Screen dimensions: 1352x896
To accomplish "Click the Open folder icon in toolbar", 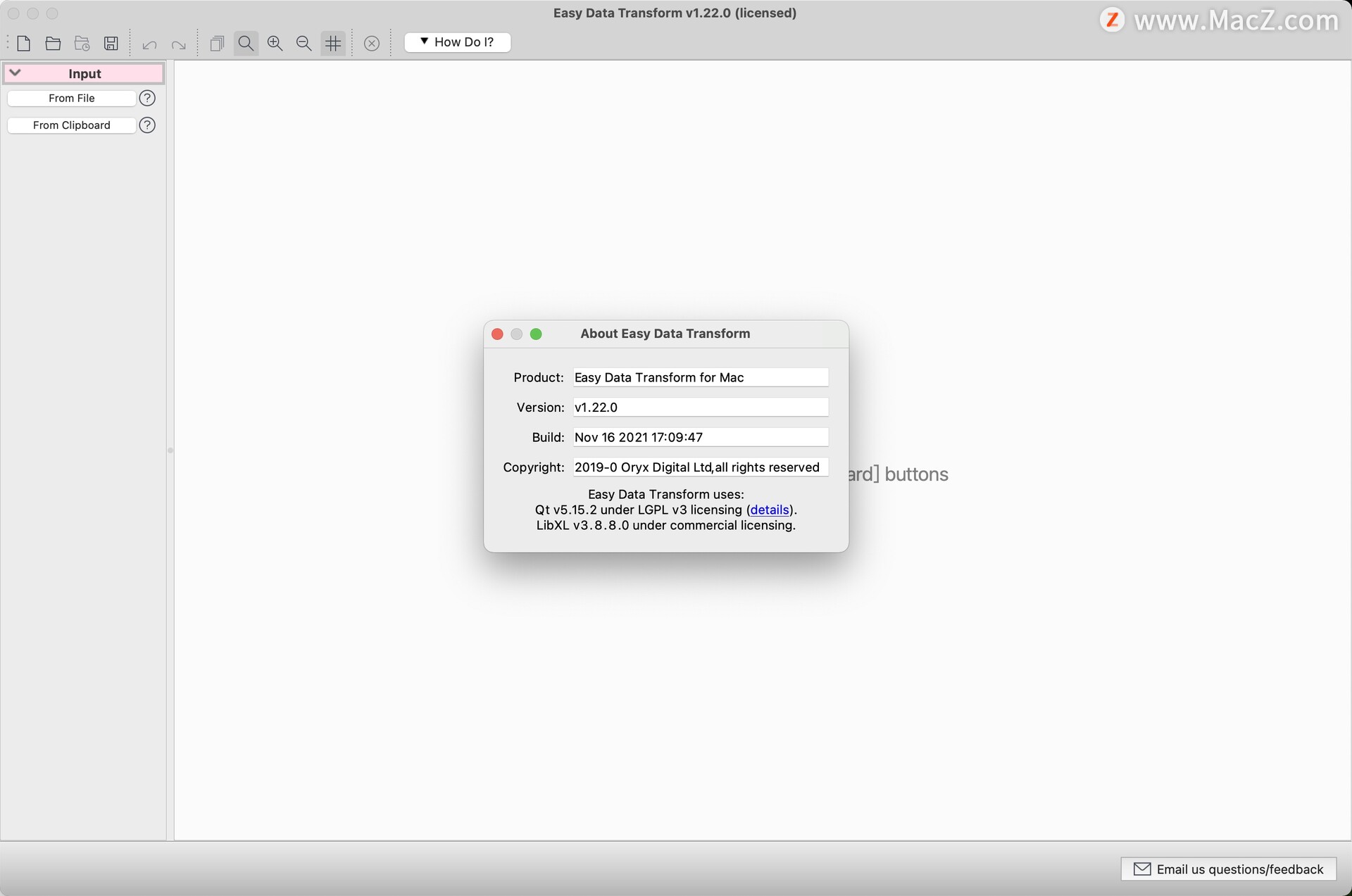I will (53, 43).
